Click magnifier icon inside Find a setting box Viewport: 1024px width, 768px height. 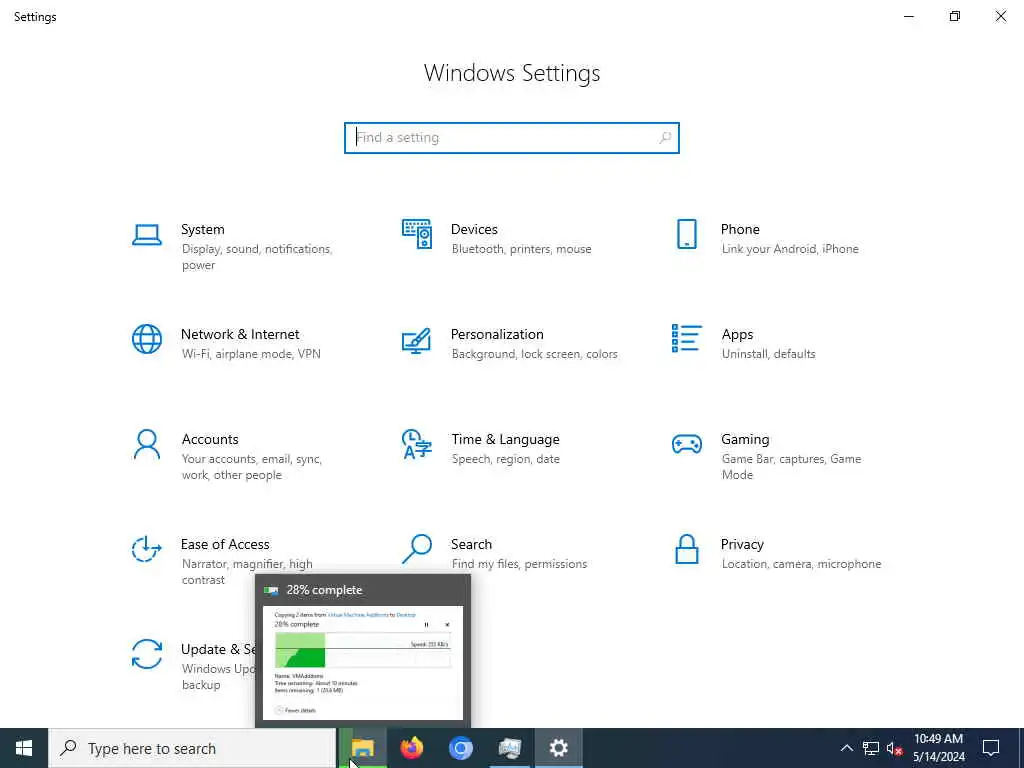pyautogui.click(x=665, y=138)
